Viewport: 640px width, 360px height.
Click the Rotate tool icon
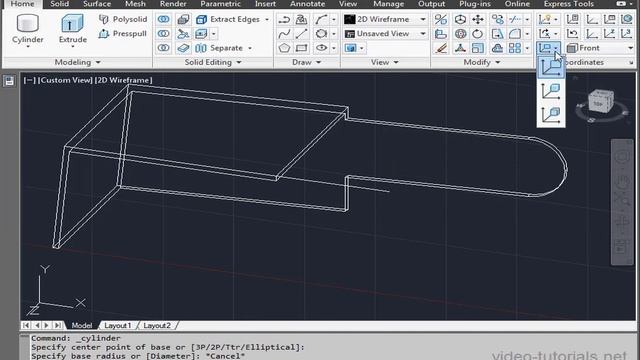(x=478, y=33)
